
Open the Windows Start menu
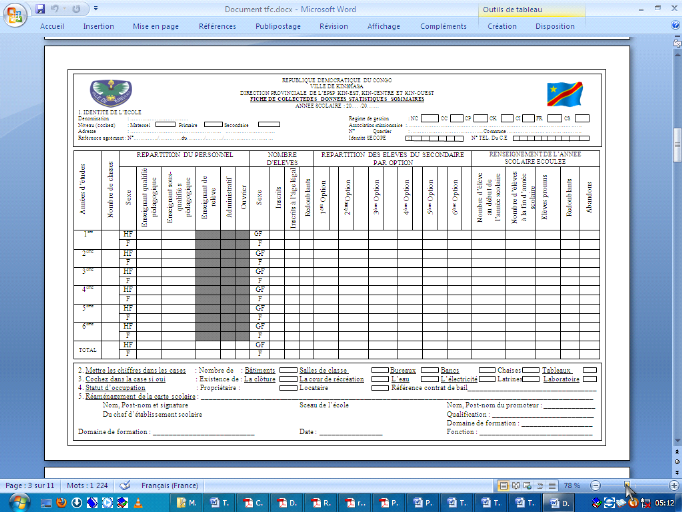click(20, 503)
